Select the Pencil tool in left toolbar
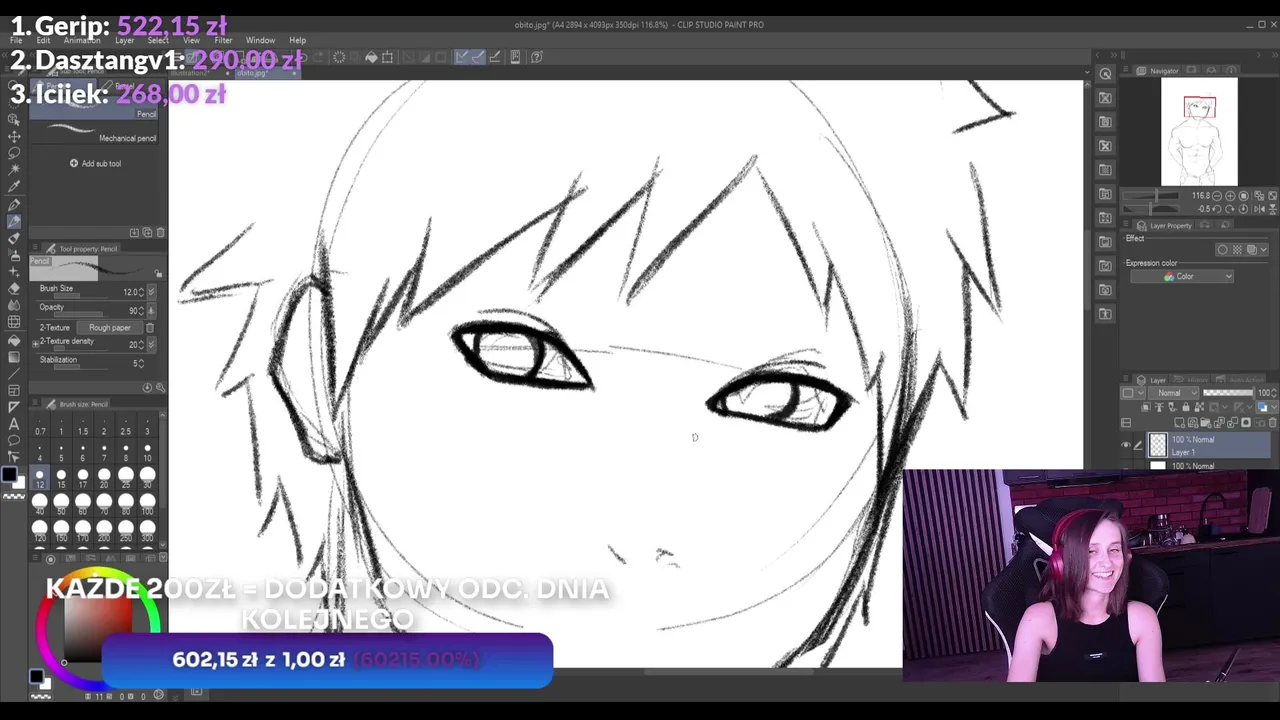 [14, 221]
